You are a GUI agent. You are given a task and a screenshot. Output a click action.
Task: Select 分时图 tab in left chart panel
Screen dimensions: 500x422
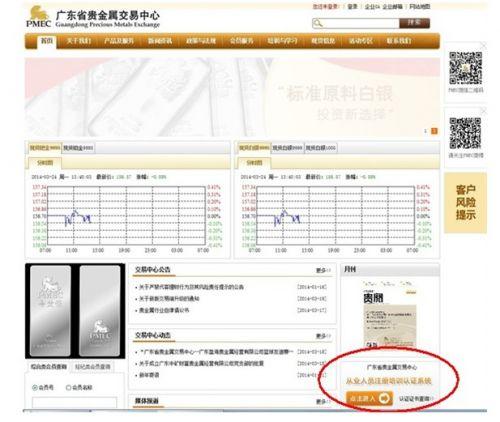45,163
